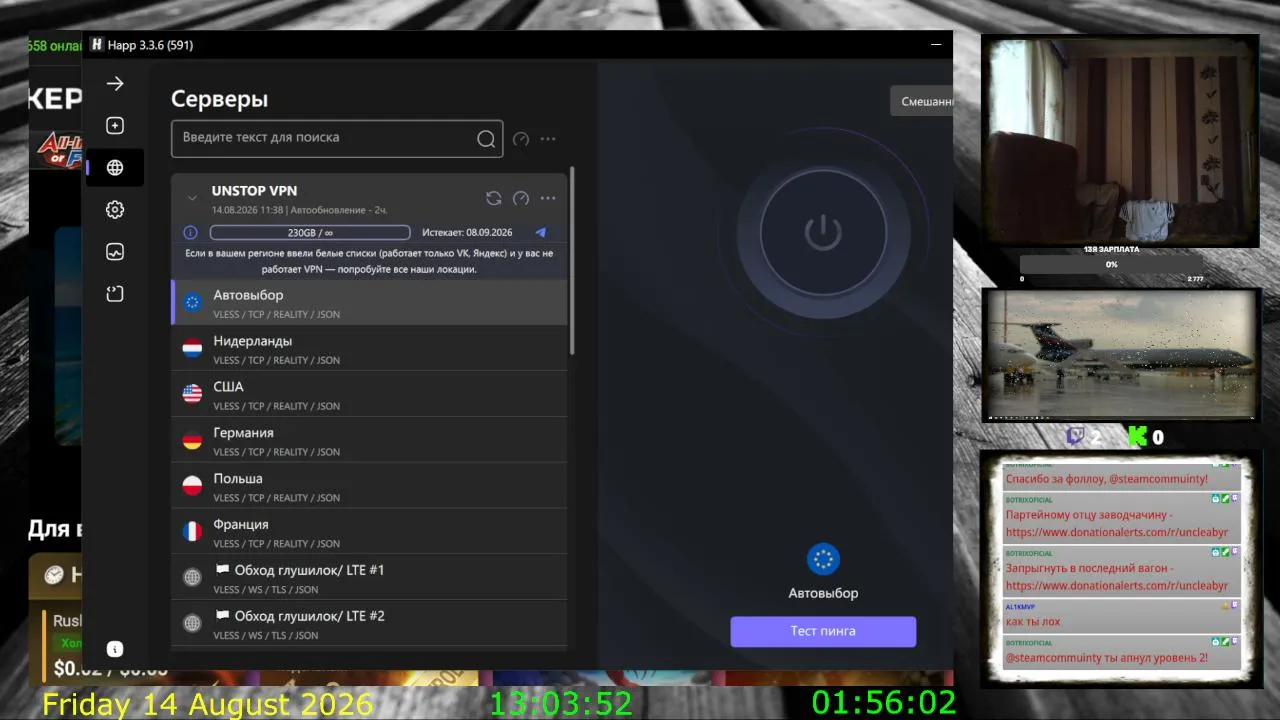Click the globe icon of LTE #1 row
1280x720 pixels.
[192, 578]
